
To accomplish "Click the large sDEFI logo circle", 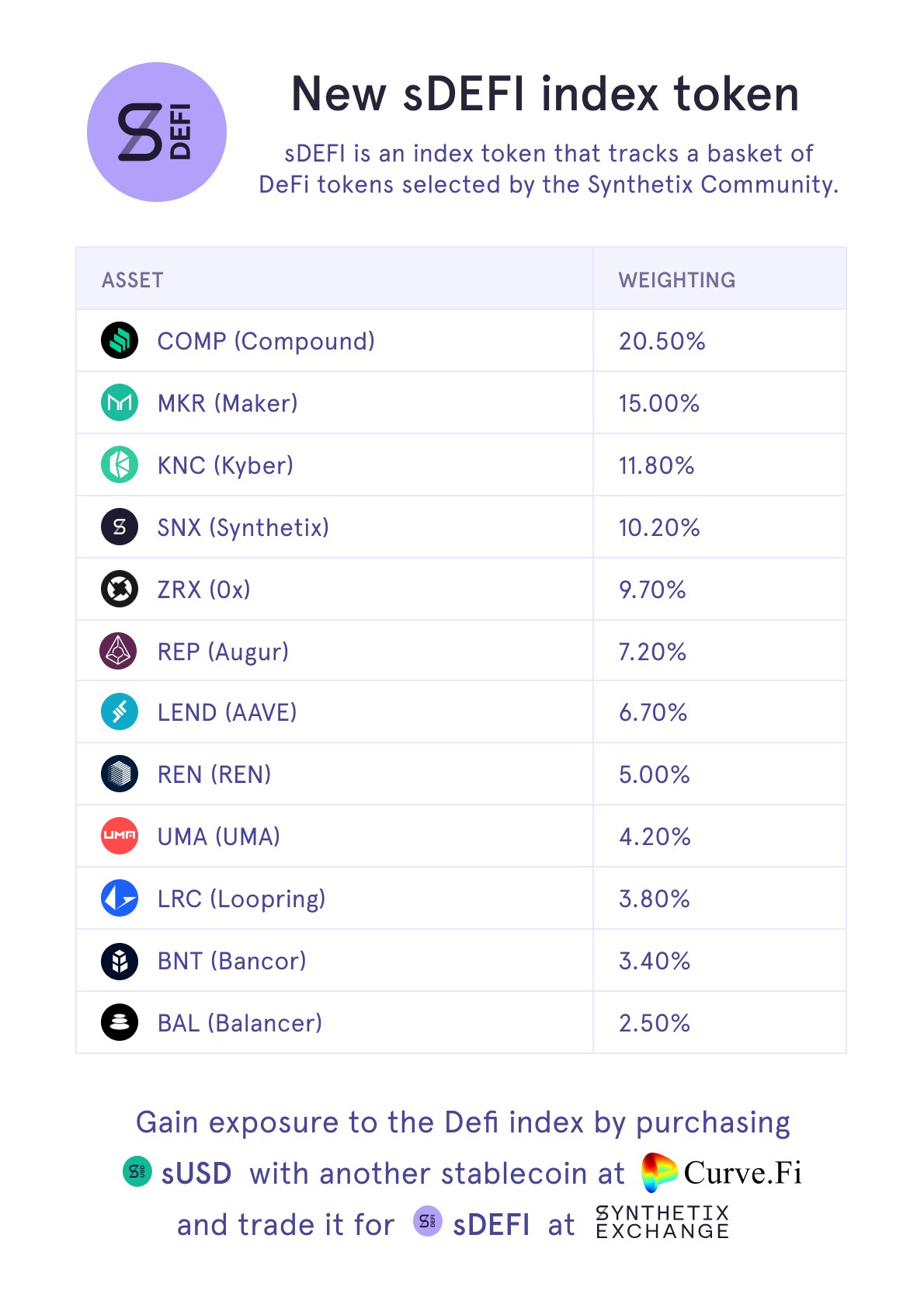I will (157, 132).
